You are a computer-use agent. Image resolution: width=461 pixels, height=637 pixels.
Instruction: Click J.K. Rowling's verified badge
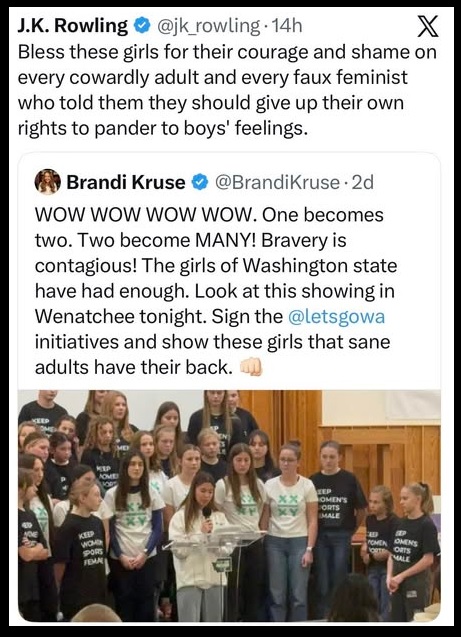142,26
